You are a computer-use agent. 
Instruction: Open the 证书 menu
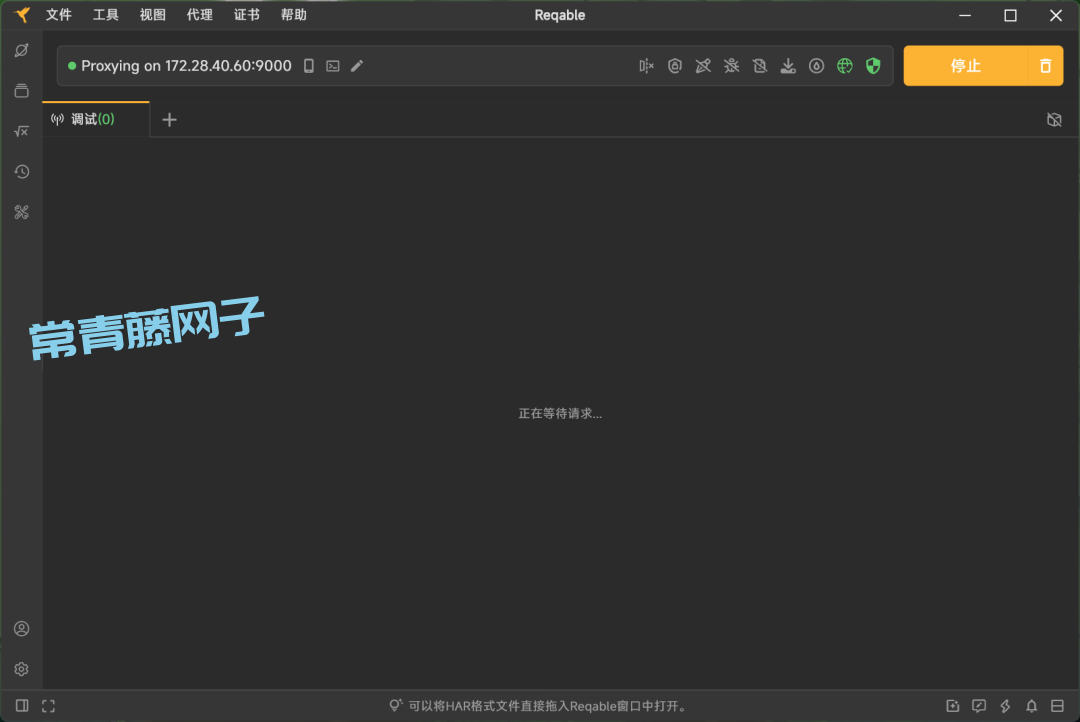pyautogui.click(x=246, y=14)
